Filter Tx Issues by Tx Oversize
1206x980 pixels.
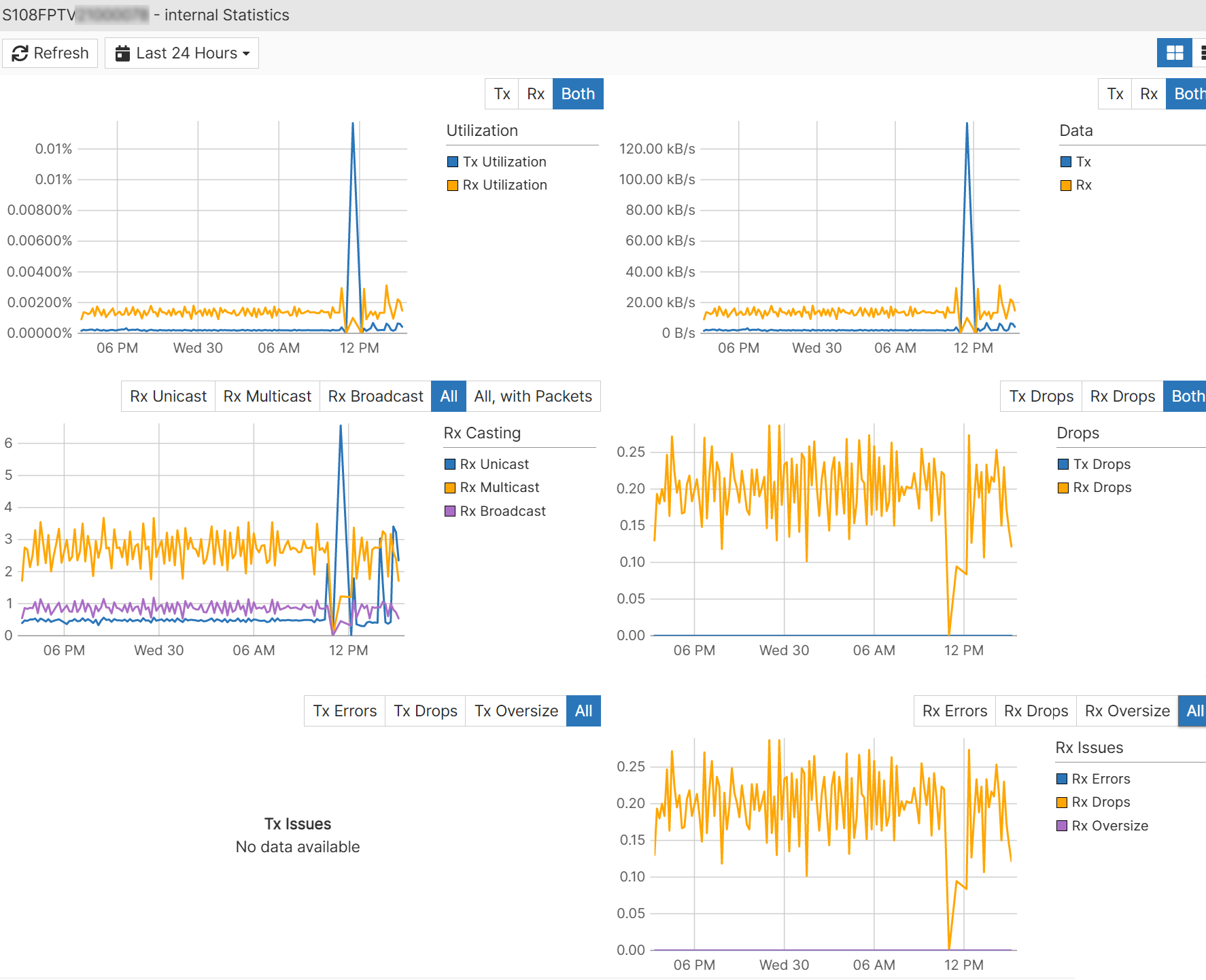click(x=516, y=711)
